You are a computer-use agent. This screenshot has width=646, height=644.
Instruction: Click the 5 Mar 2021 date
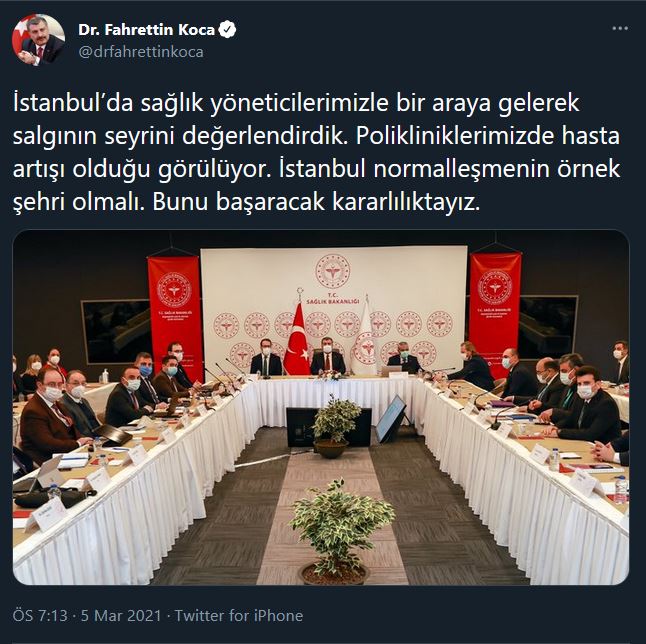[x=121, y=615]
